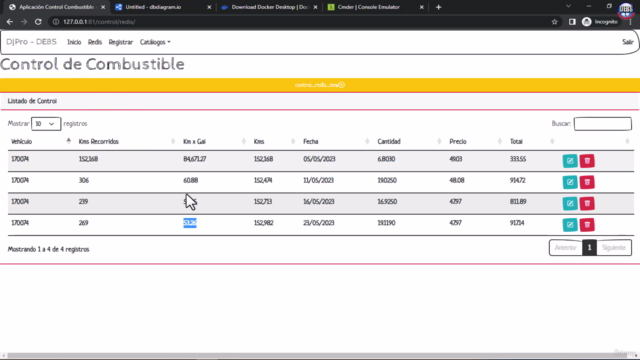
Task: Open the Redis nav link
Action: pyautogui.click(x=95, y=42)
